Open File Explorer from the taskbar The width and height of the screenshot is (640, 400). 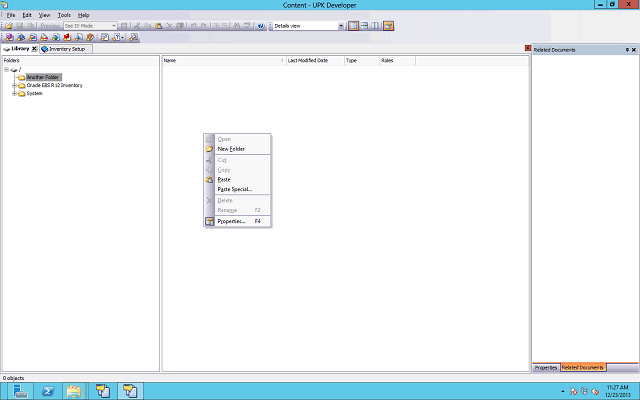[74, 391]
